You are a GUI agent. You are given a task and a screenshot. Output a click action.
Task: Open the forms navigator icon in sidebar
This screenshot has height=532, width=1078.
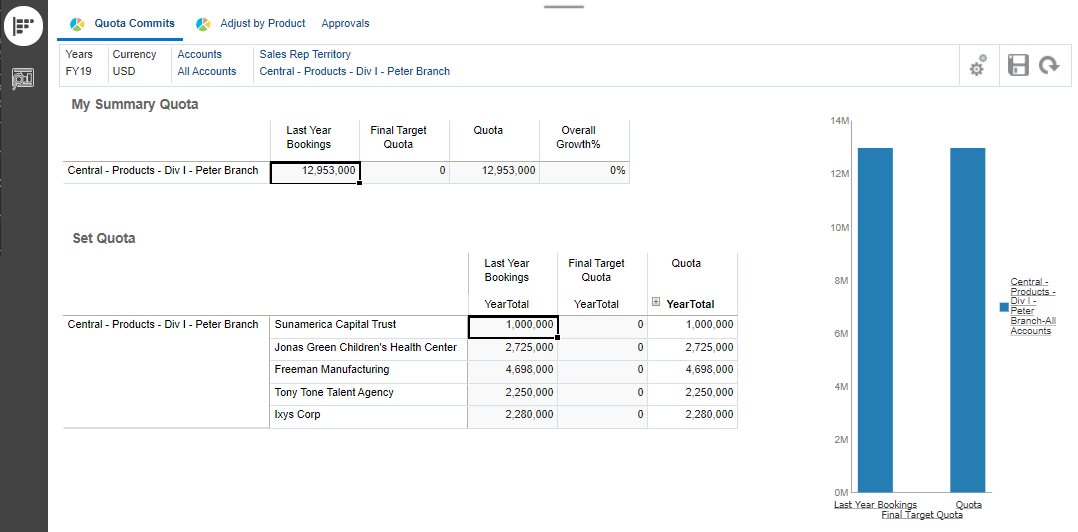23,27
